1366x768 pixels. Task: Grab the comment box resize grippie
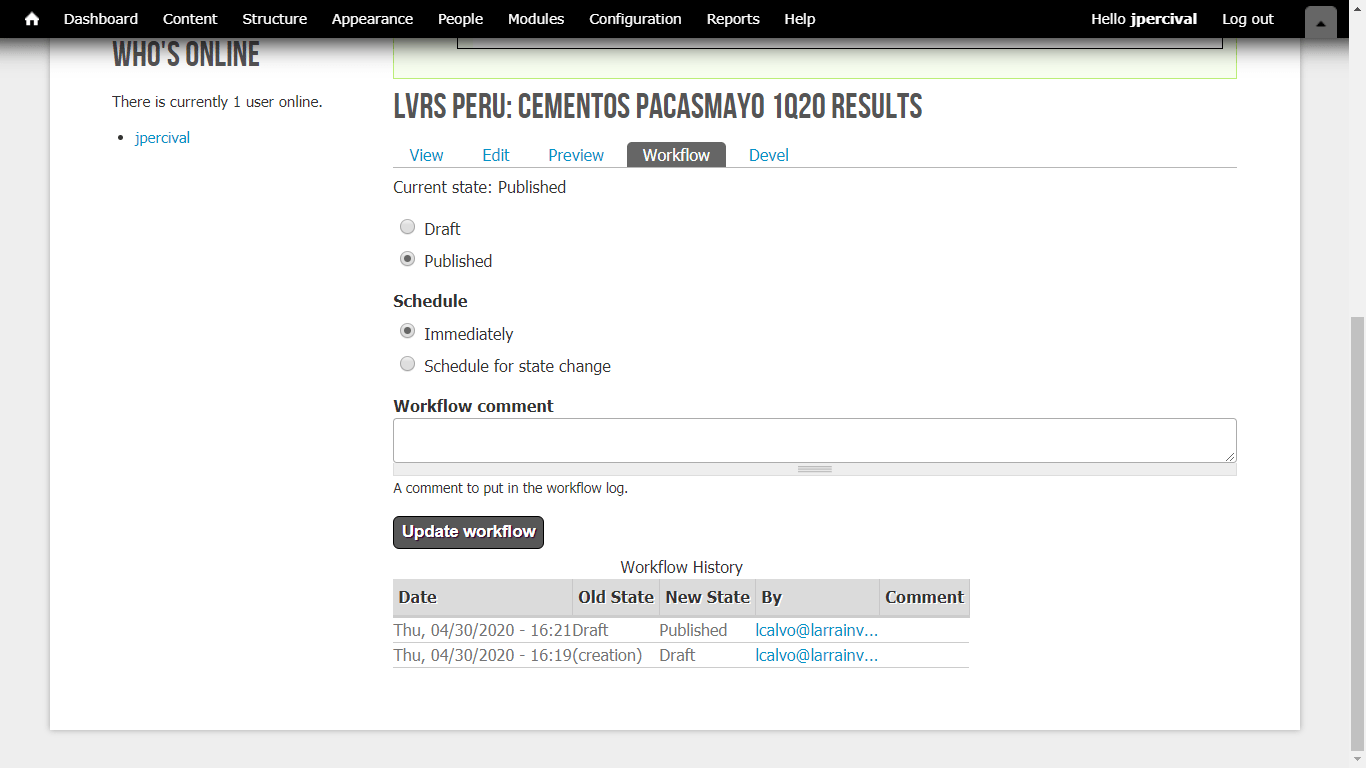(814, 469)
